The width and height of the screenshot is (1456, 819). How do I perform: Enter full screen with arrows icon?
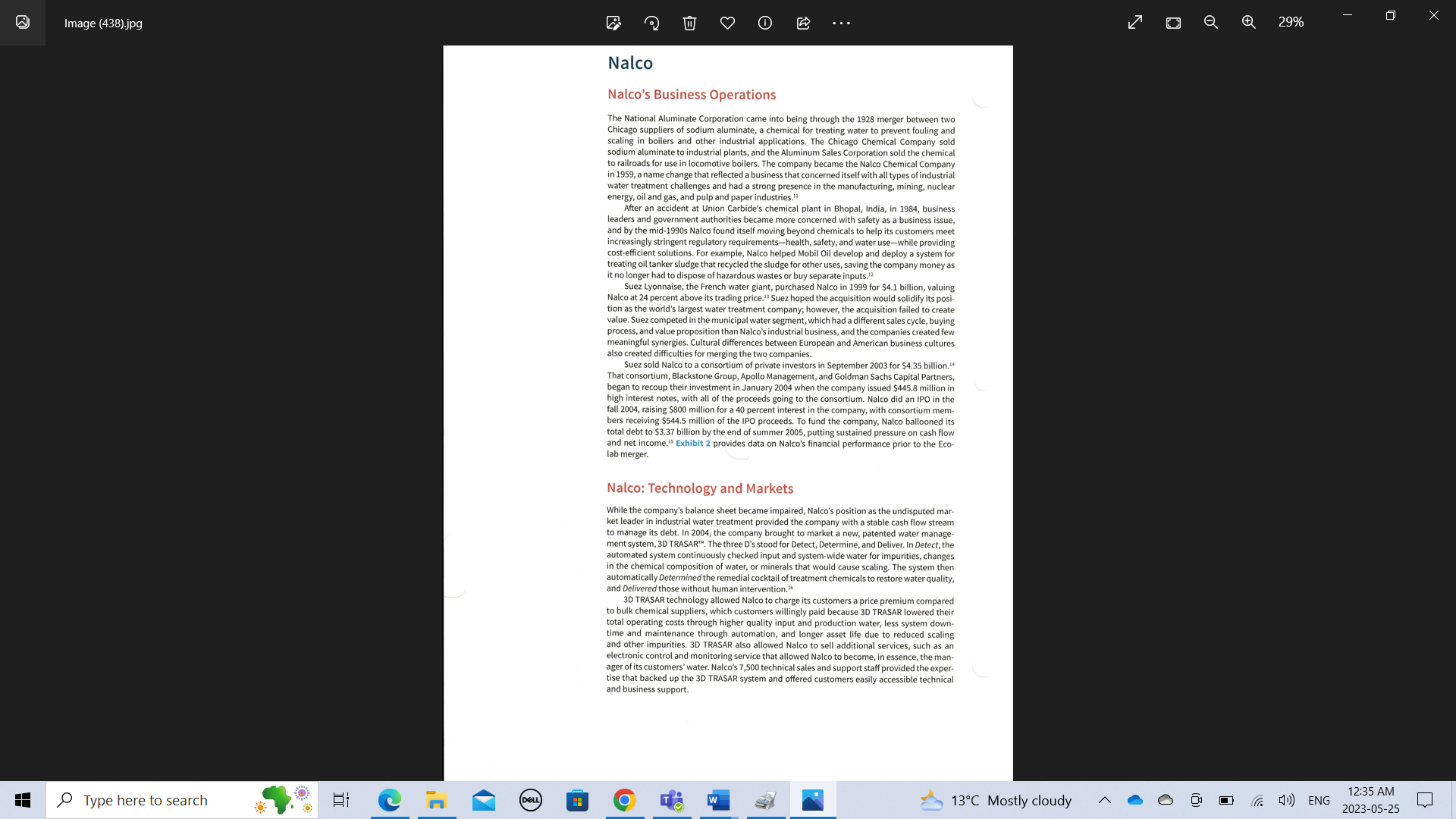pyautogui.click(x=1135, y=23)
